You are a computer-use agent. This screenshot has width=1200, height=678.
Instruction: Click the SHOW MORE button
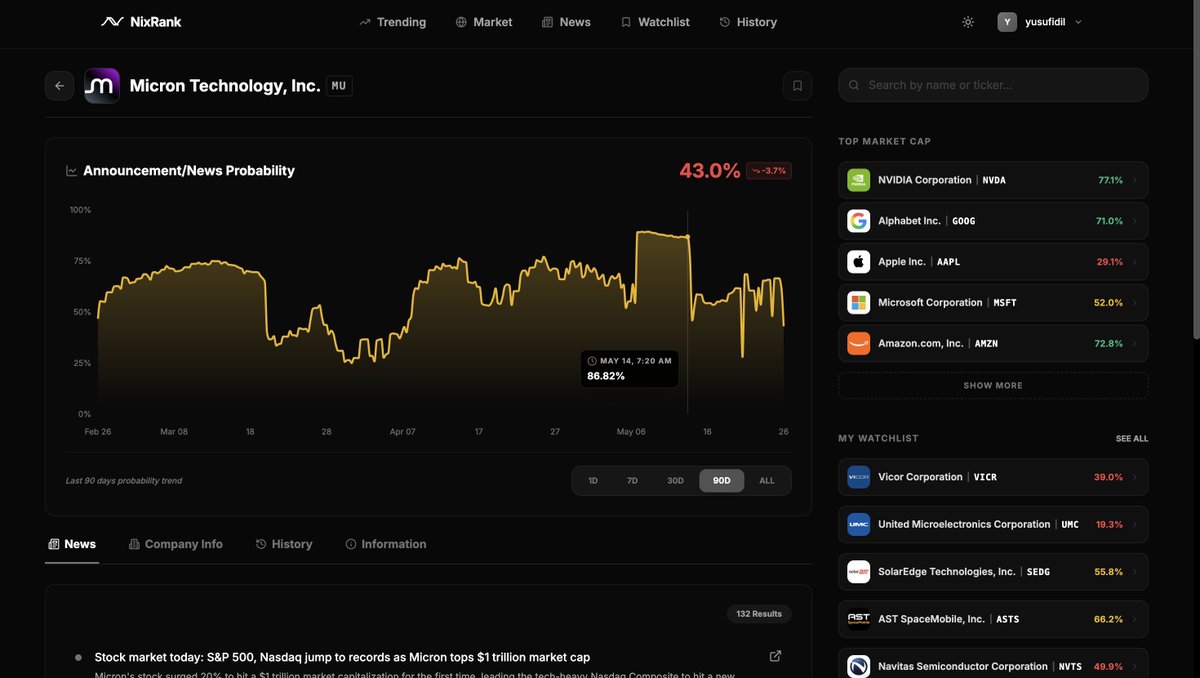[x=993, y=385]
